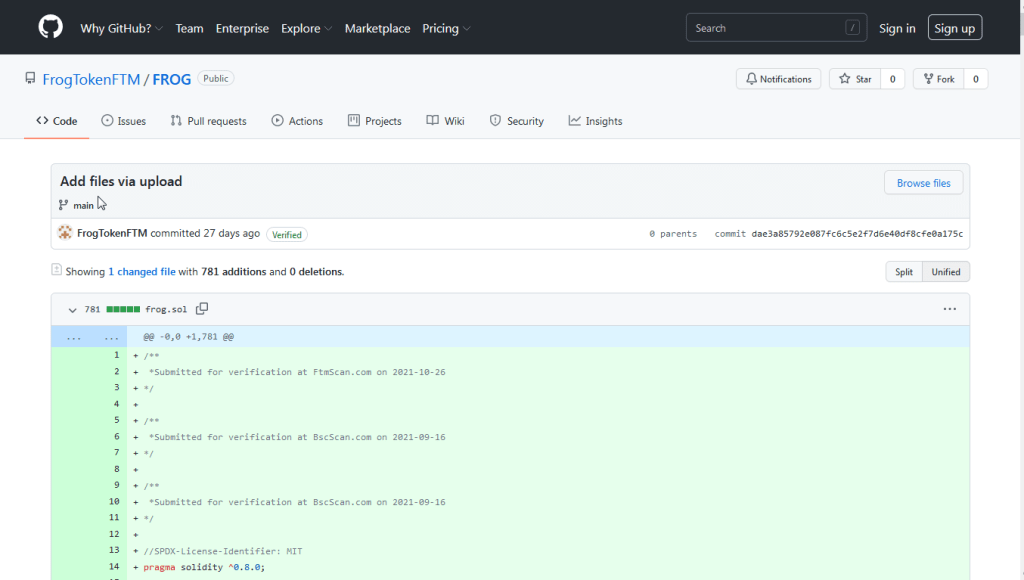Click the Insights graph icon
Image resolution: width=1024 pixels, height=580 pixels.
(x=574, y=120)
